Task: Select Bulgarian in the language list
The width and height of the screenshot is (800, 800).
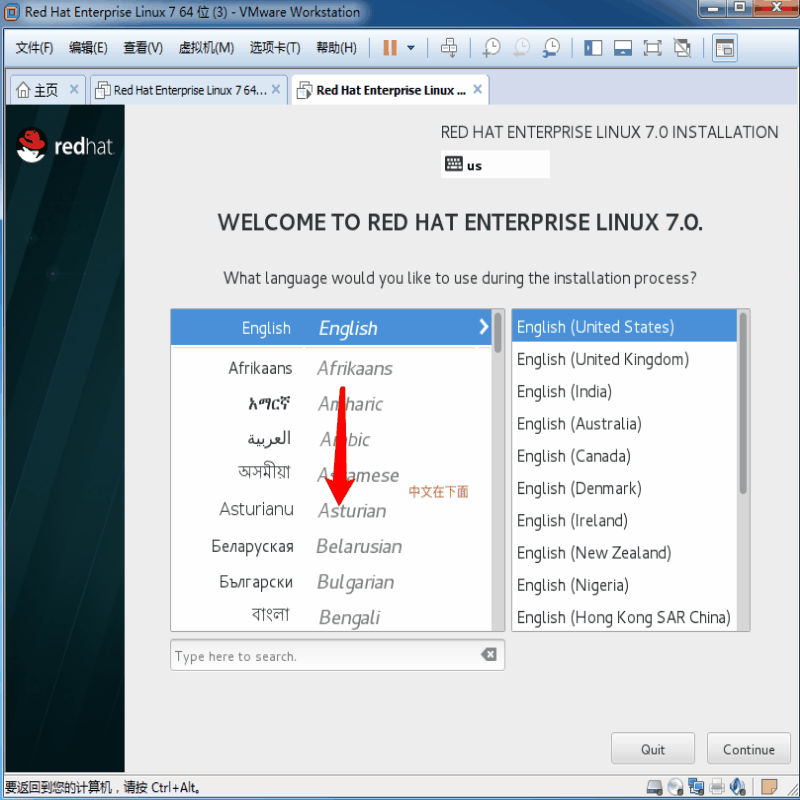Action: (x=331, y=582)
